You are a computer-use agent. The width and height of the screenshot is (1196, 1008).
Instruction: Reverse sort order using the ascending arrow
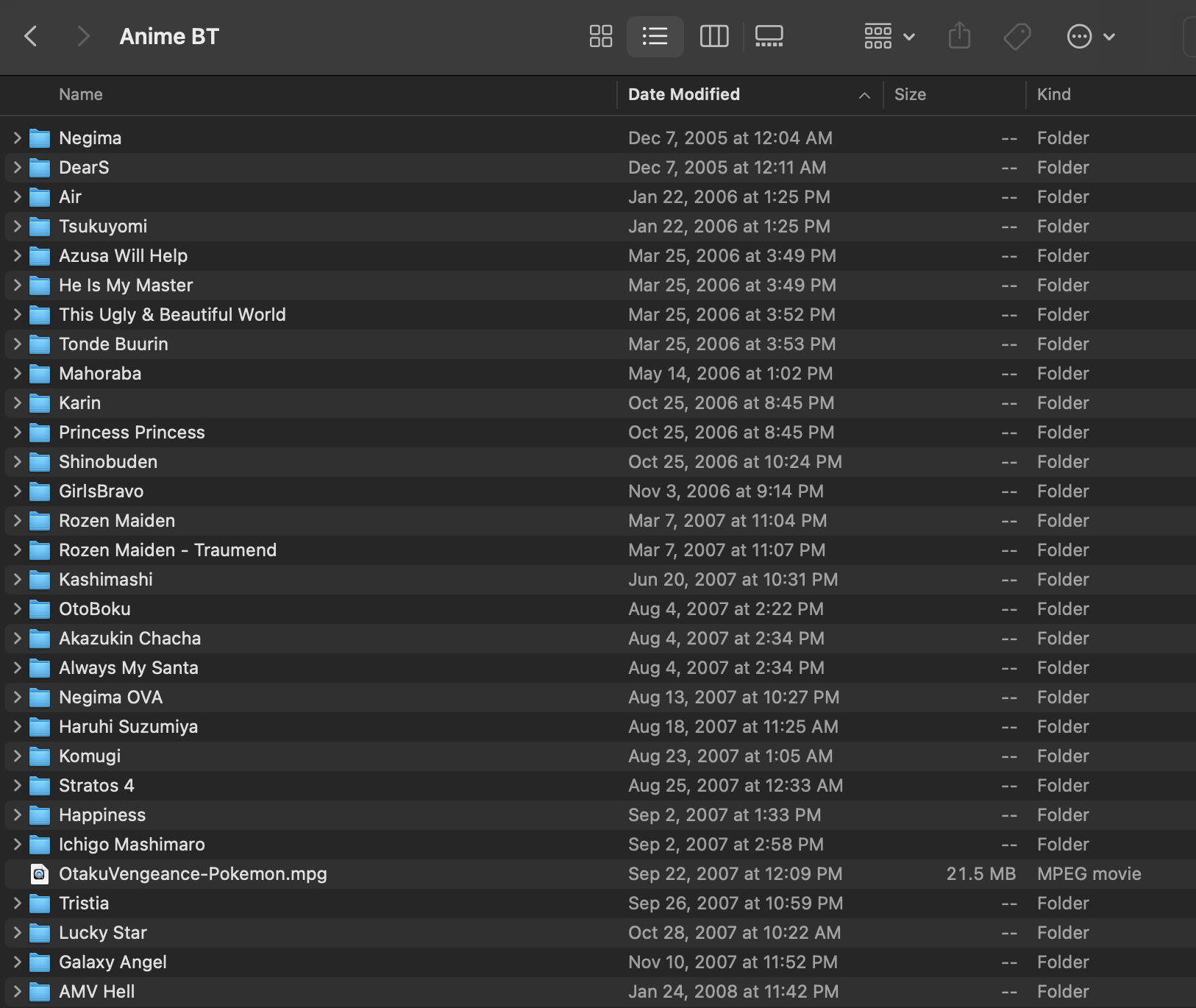(865, 95)
